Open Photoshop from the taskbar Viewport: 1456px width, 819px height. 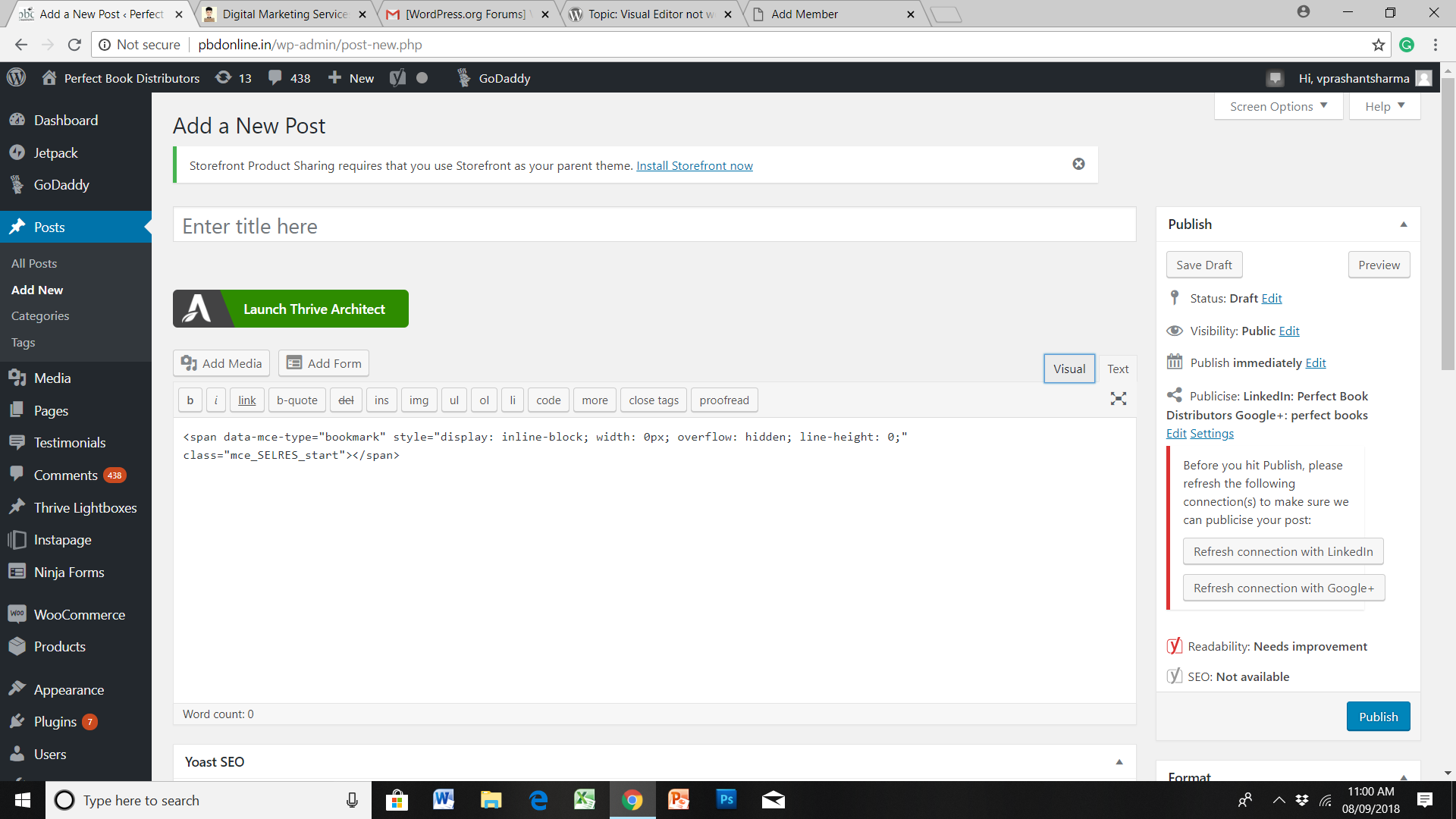726,799
